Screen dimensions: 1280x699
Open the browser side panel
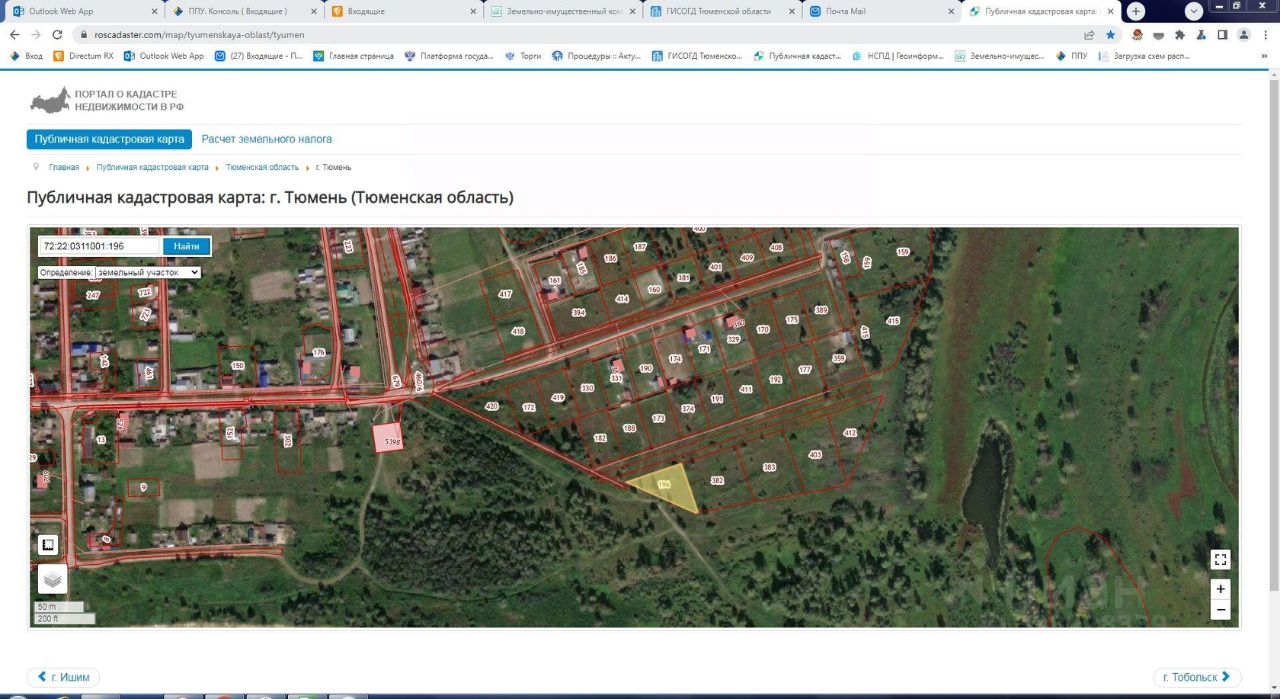1222,34
